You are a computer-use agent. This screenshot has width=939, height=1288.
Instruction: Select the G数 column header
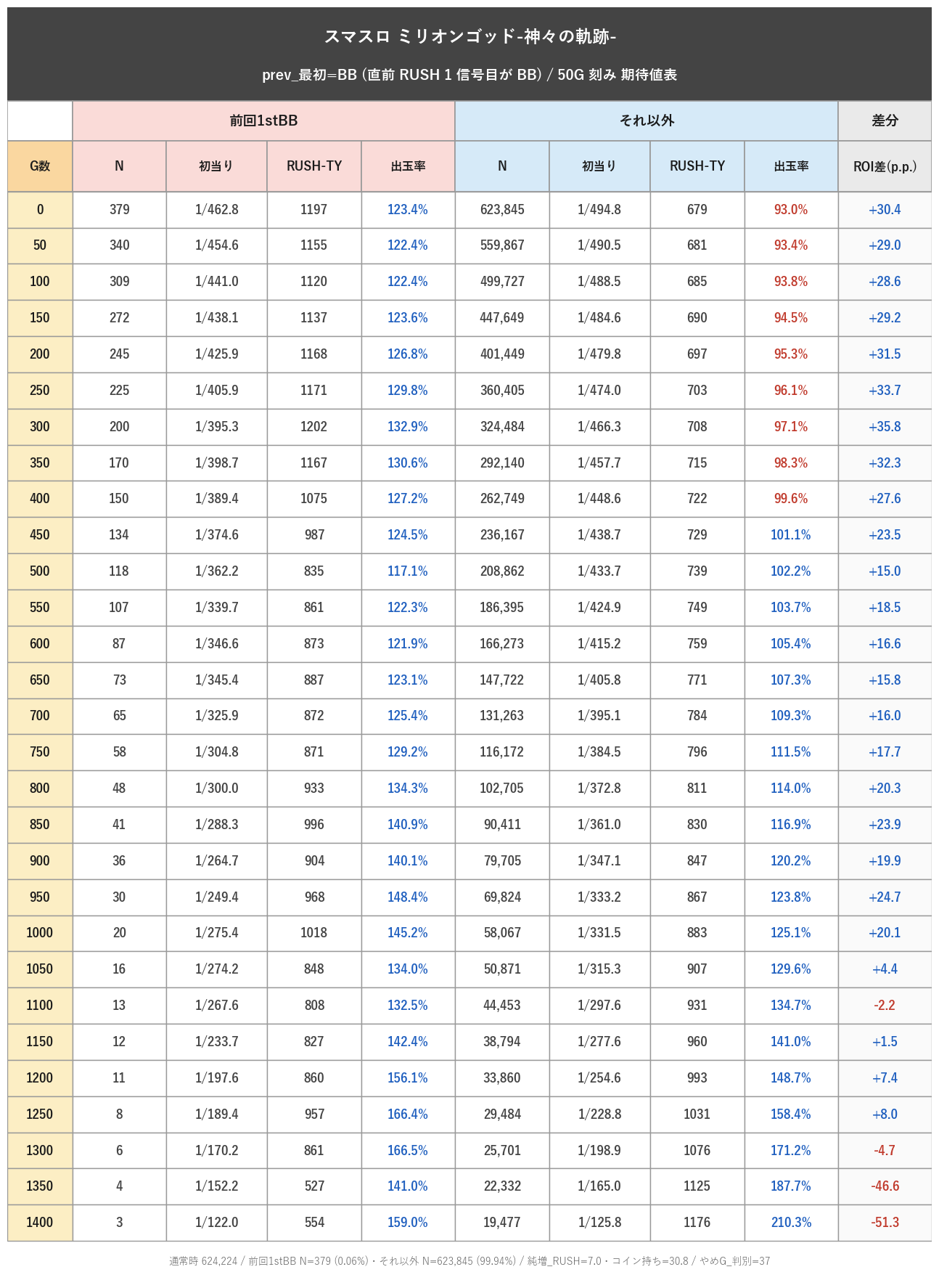pos(40,166)
